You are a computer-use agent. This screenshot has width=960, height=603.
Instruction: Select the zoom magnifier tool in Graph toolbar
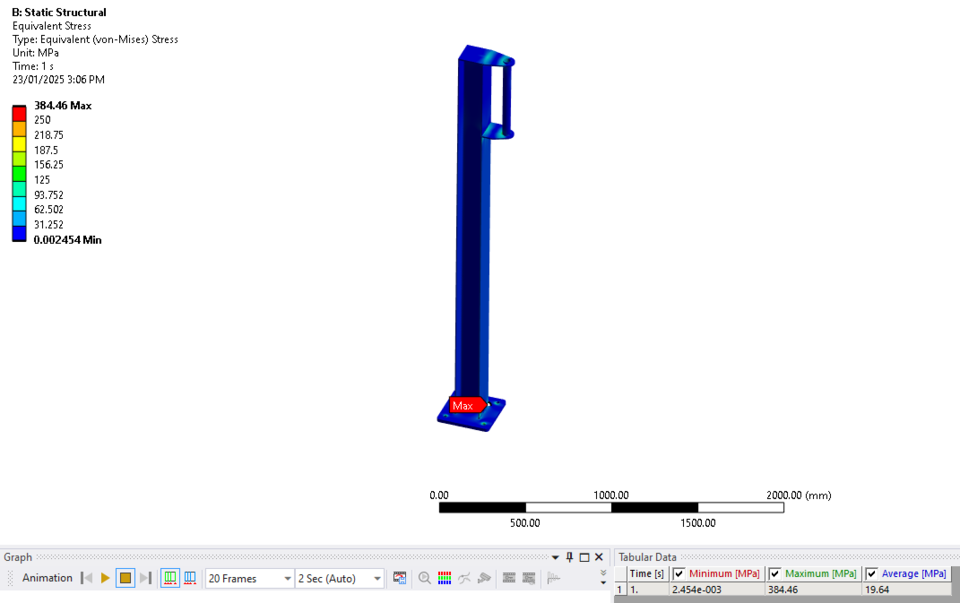click(x=424, y=578)
